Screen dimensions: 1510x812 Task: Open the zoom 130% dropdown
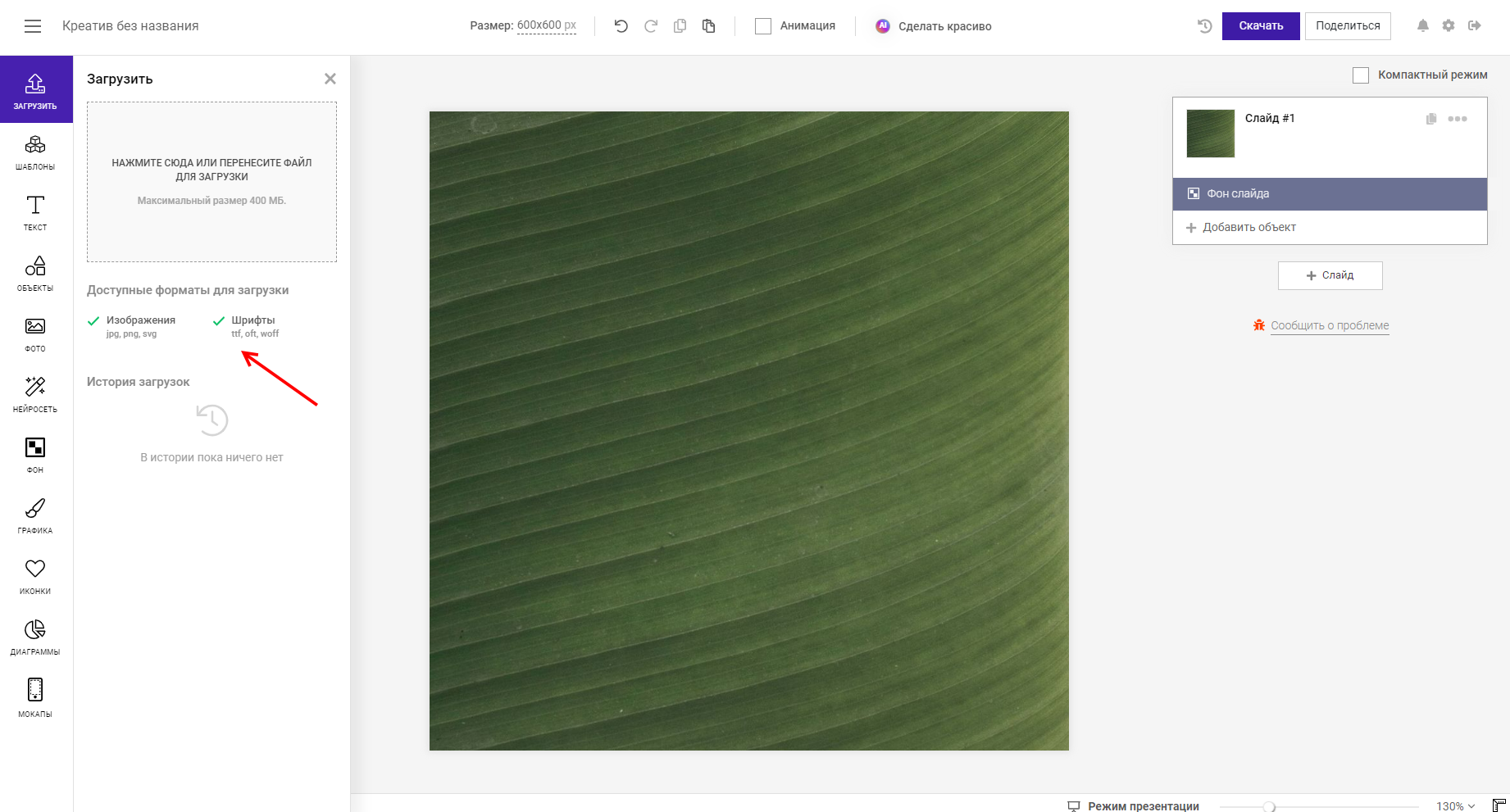coord(1456,806)
